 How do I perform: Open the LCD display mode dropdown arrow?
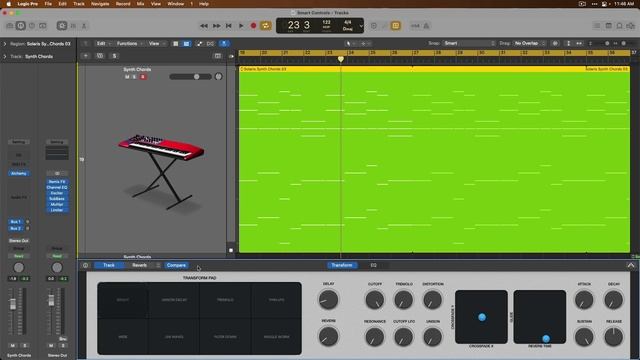[x=361, y=26]
